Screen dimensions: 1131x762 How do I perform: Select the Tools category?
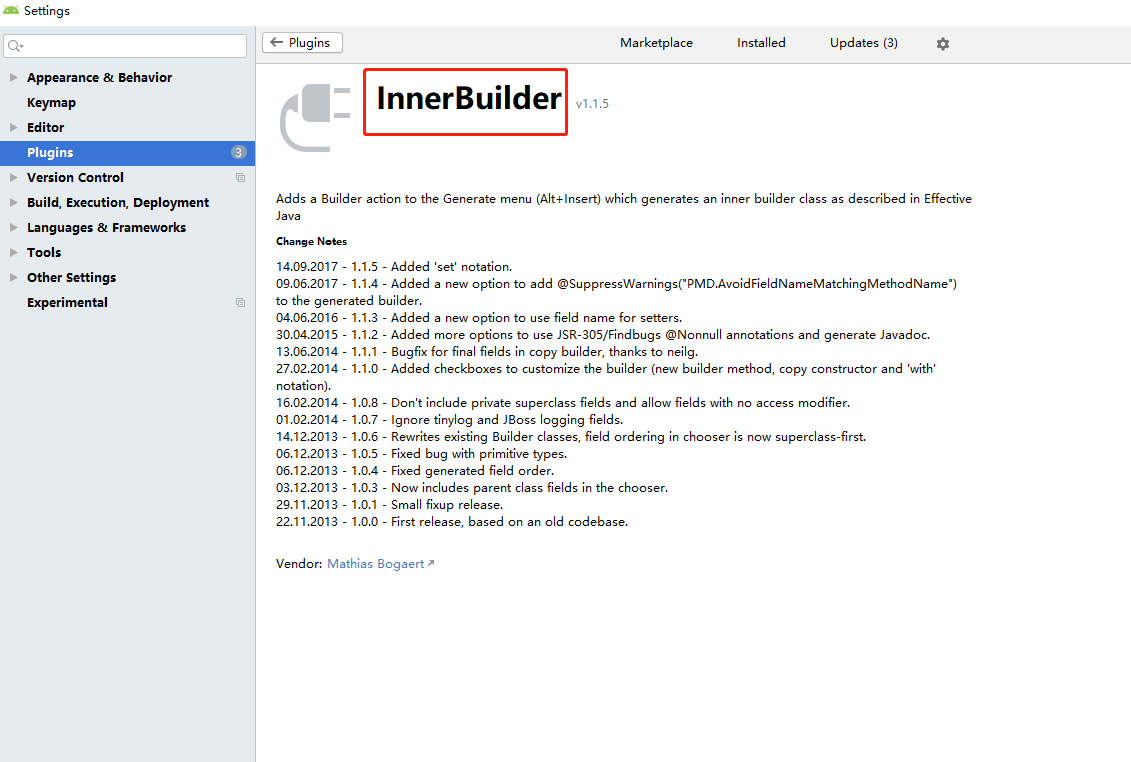pyautogui.click(x=44, y=253)
